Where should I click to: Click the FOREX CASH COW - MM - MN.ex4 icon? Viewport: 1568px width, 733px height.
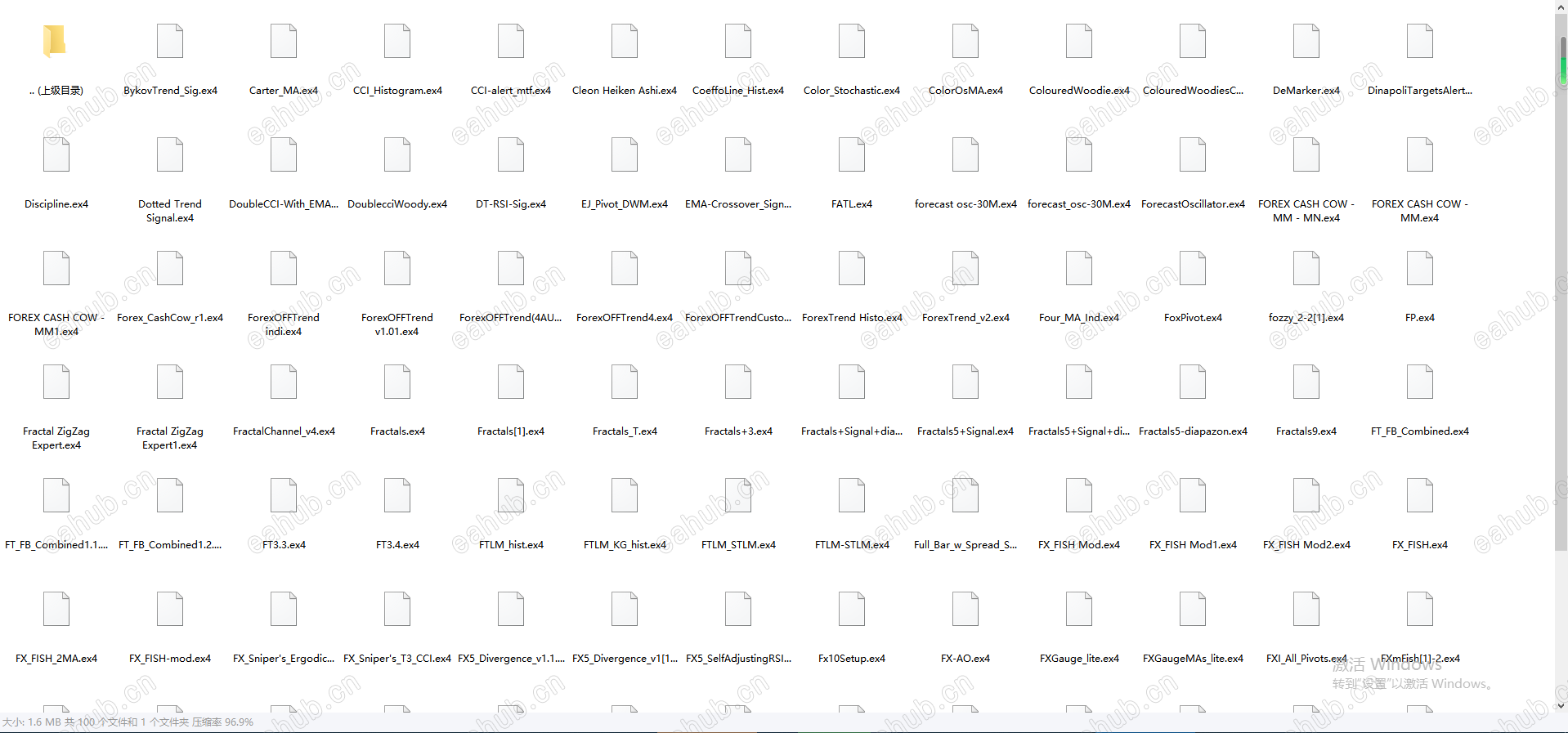point(1306,154)
